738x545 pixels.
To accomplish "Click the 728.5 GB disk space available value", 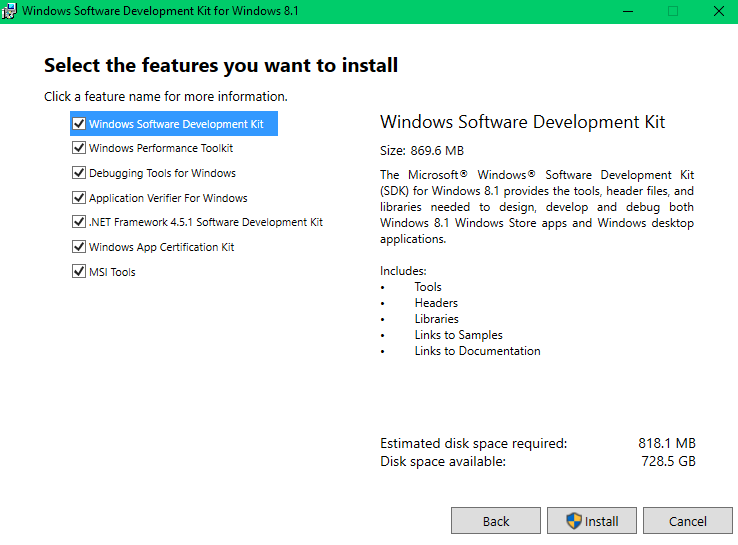I will pos(668,461).
